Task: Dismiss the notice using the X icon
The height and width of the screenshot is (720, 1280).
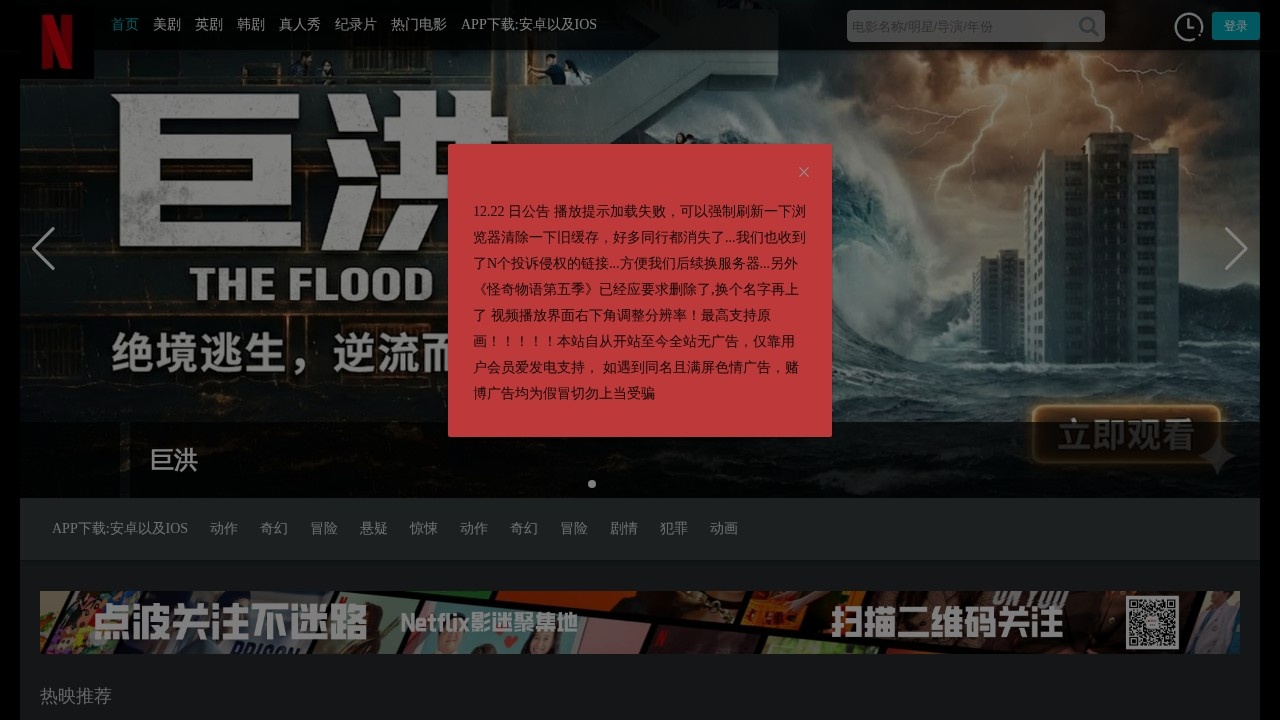Action: click(804, 172)
